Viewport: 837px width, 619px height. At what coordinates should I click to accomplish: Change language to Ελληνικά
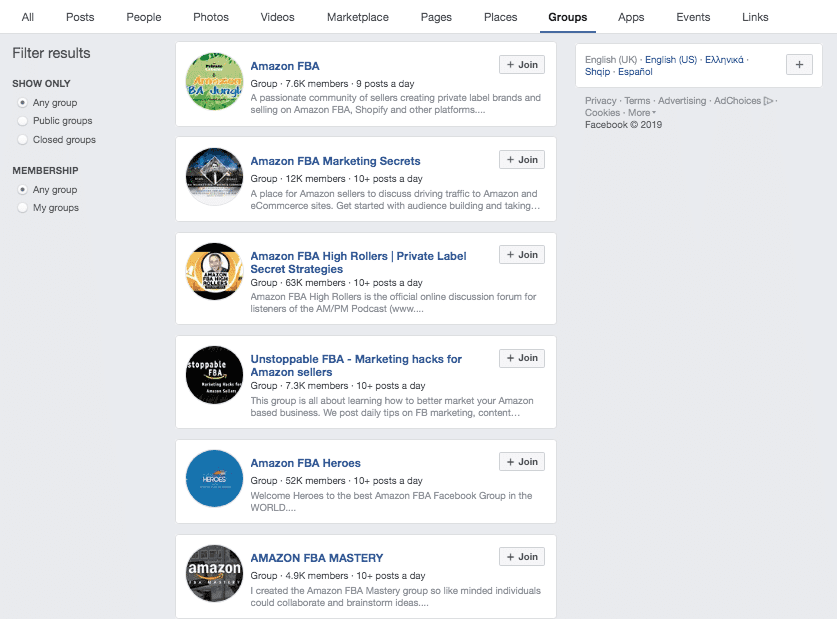[724, 60]
